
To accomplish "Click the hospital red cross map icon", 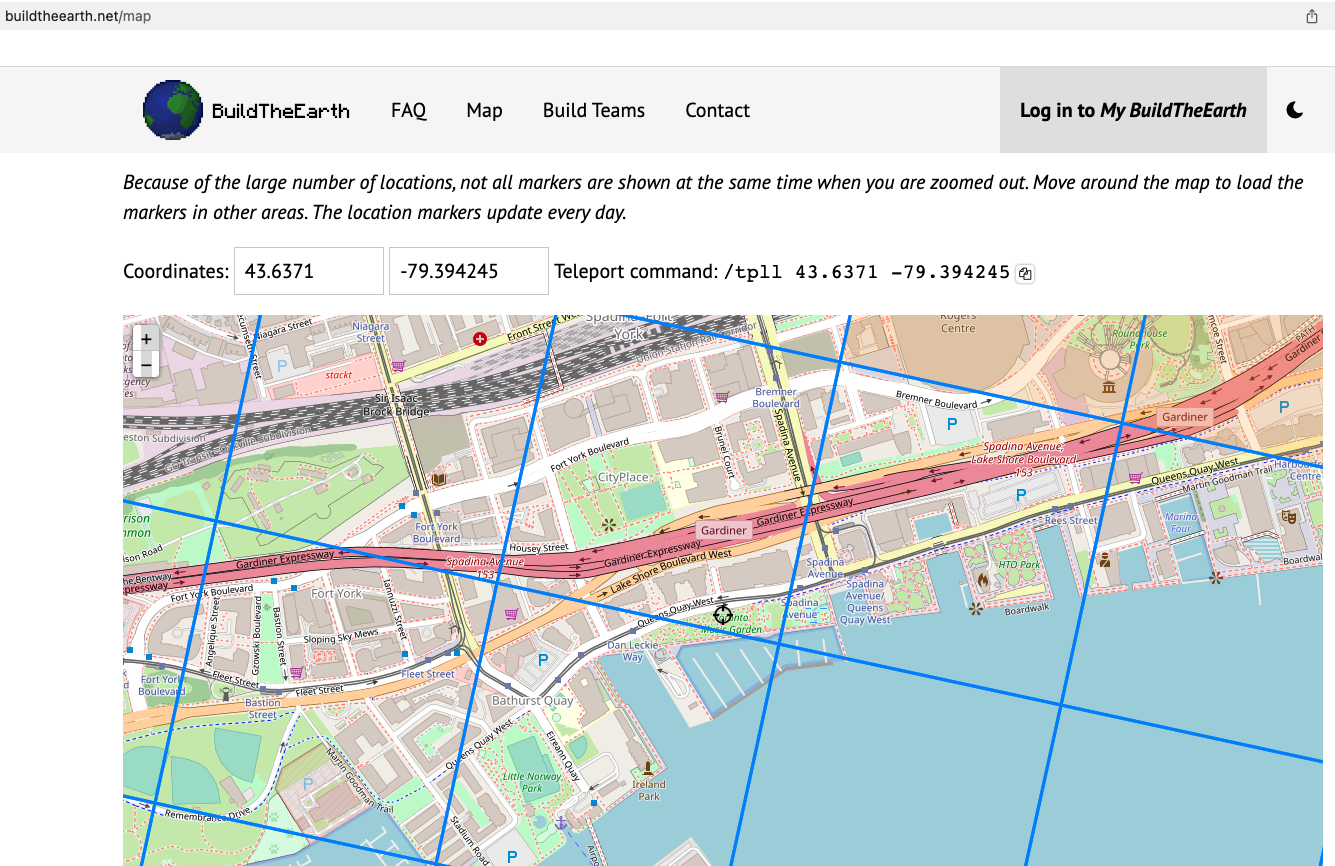I will click(480, 340).
